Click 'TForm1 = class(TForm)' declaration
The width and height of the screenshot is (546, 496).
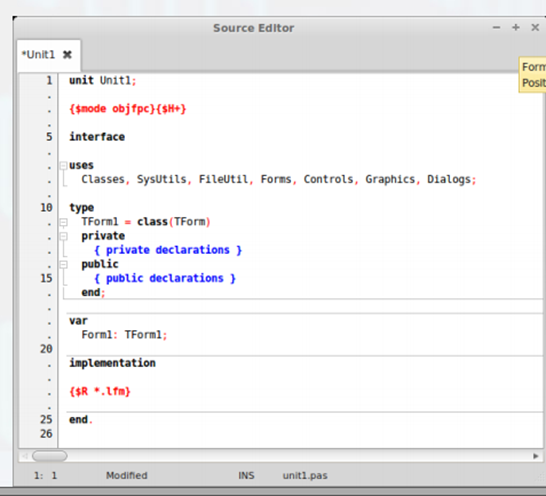[146, 222]
